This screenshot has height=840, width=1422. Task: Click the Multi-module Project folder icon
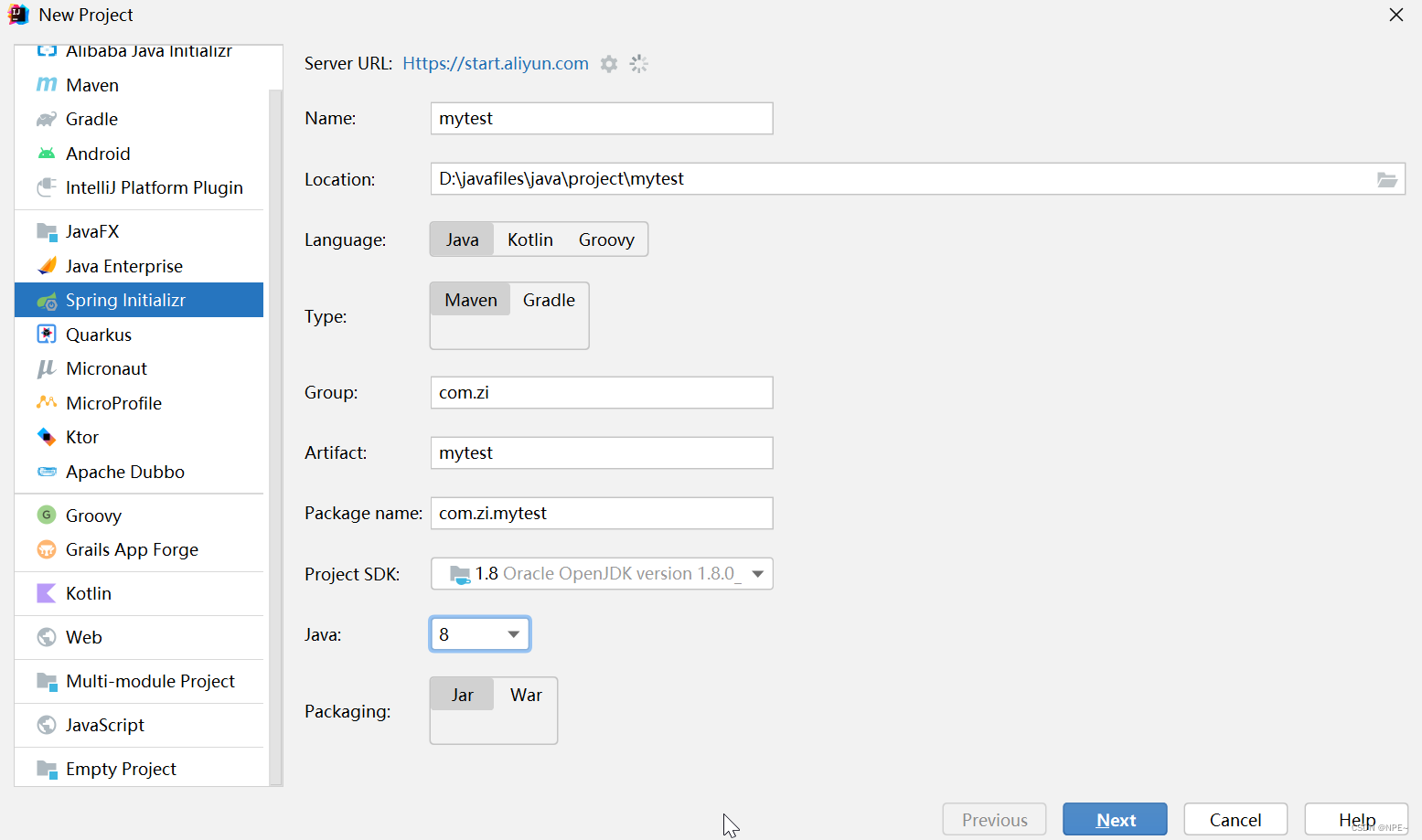[47, 681]
